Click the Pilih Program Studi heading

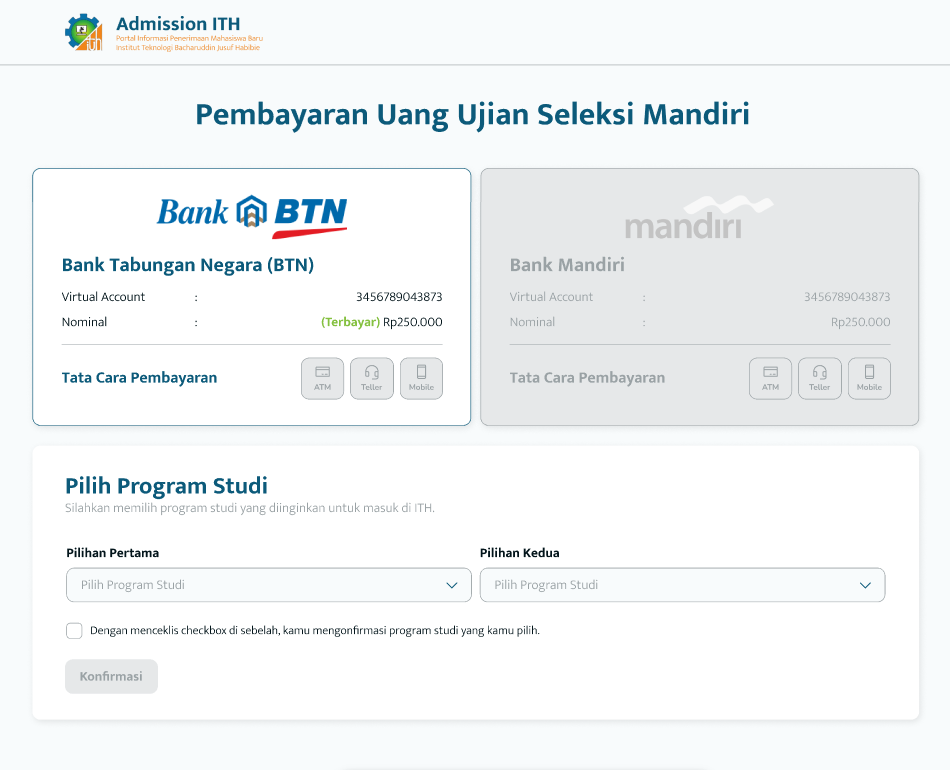tap(167, 486)
